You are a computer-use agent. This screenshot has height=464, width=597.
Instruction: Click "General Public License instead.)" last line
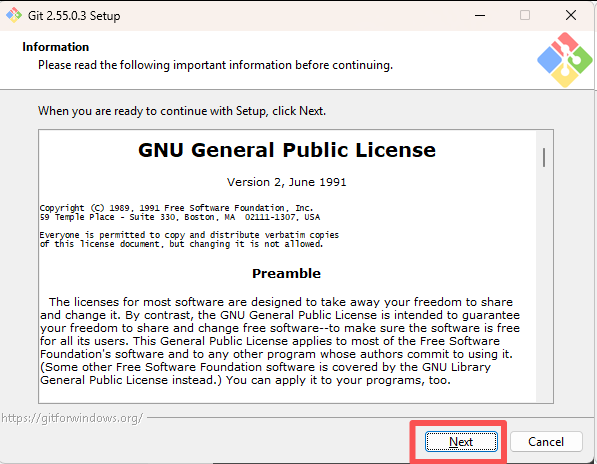(x=245, y=380)
